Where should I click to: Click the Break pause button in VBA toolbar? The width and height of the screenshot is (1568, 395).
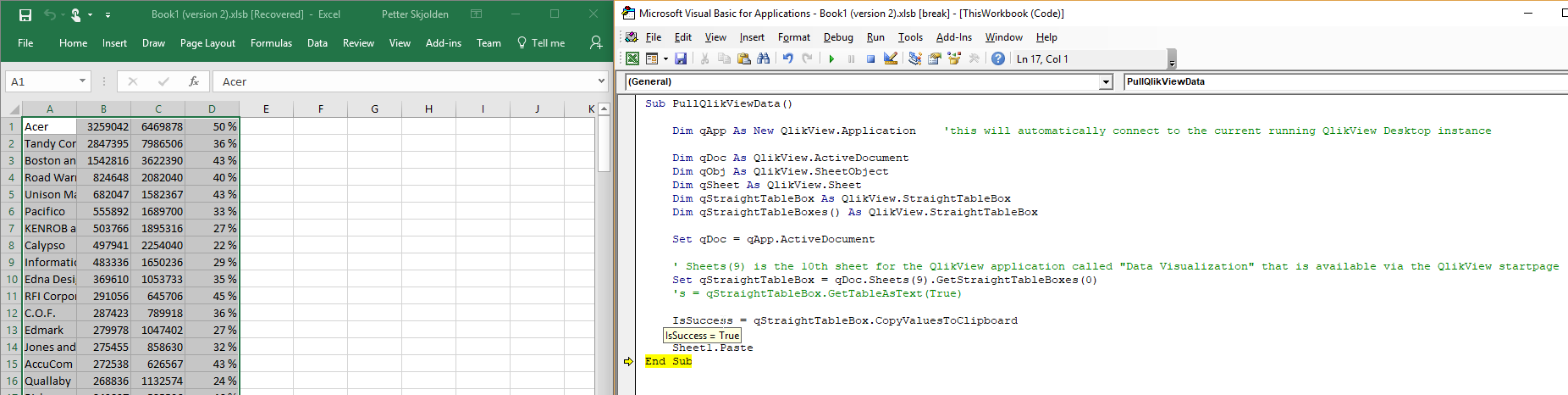(x=851, y=58)
